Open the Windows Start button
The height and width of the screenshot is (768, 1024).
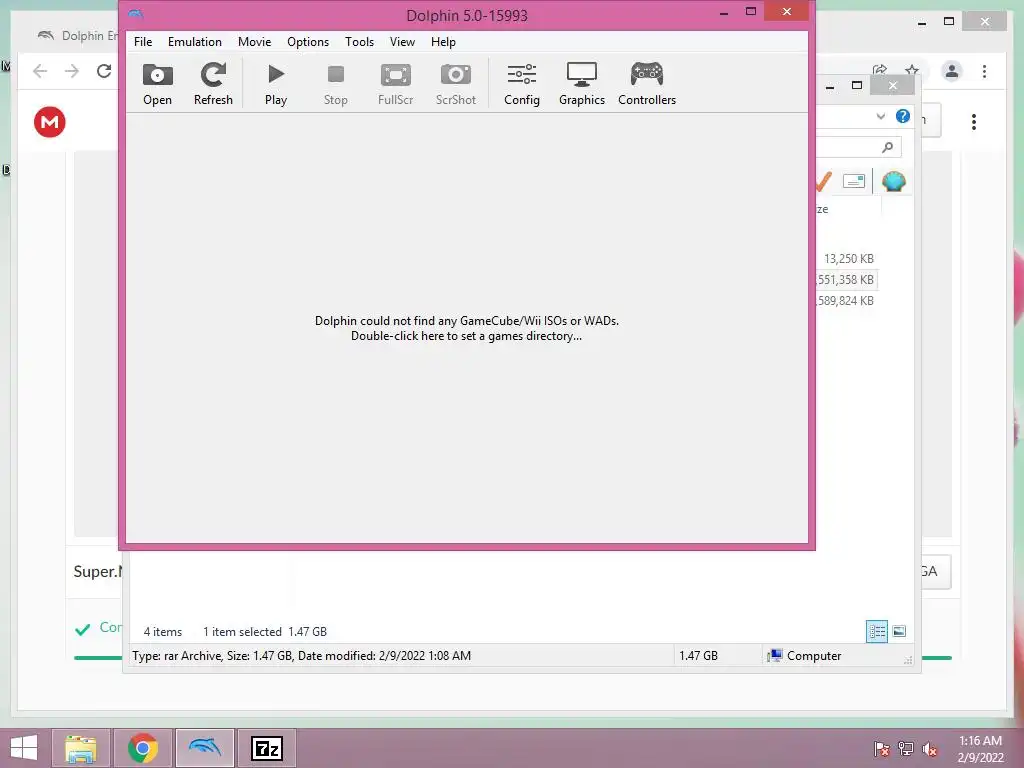click(x=24, y=748)
